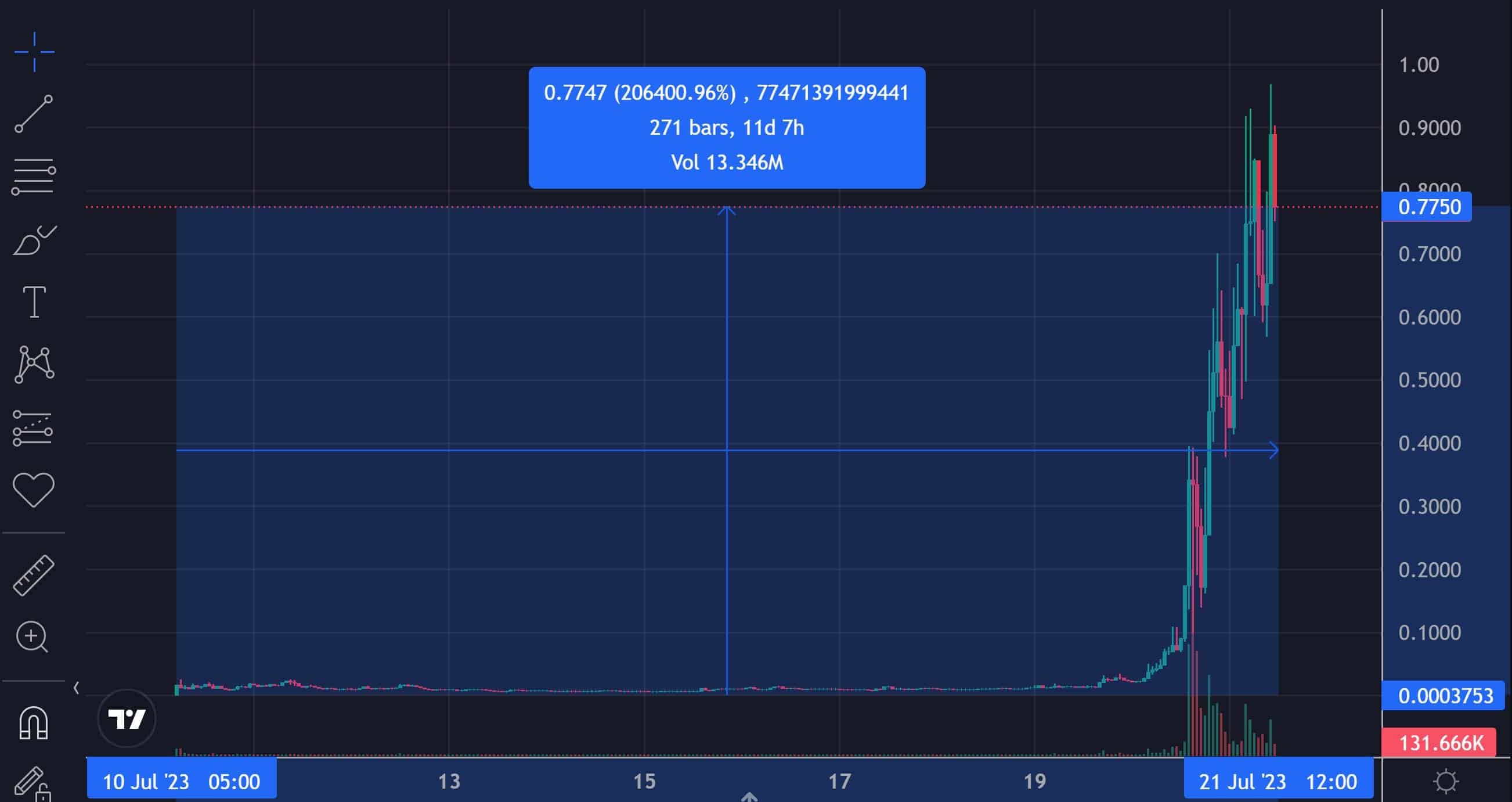Click the end date label 21 Jul '23 12:00

1278,782
